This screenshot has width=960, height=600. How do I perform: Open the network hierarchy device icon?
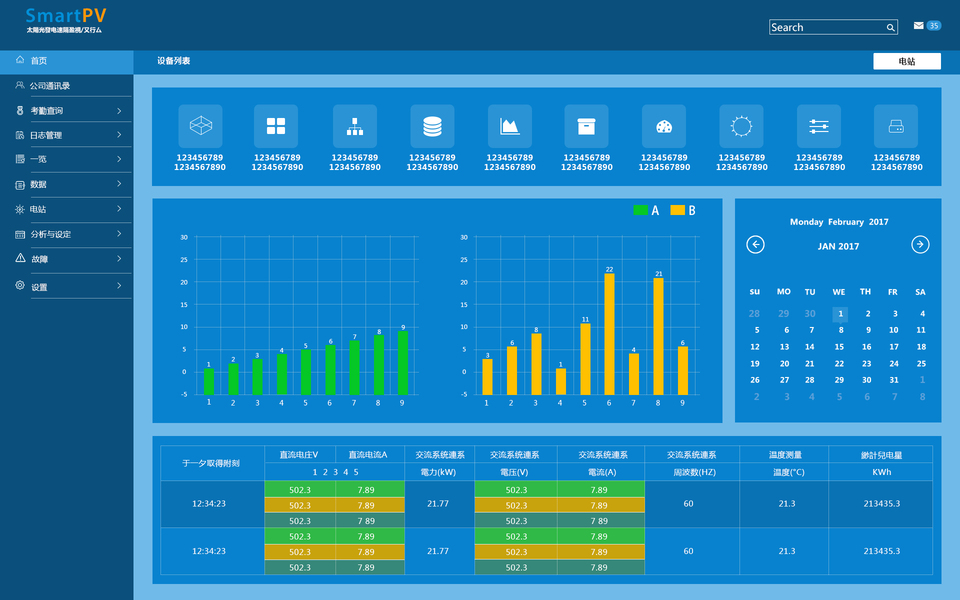[355, 126]
